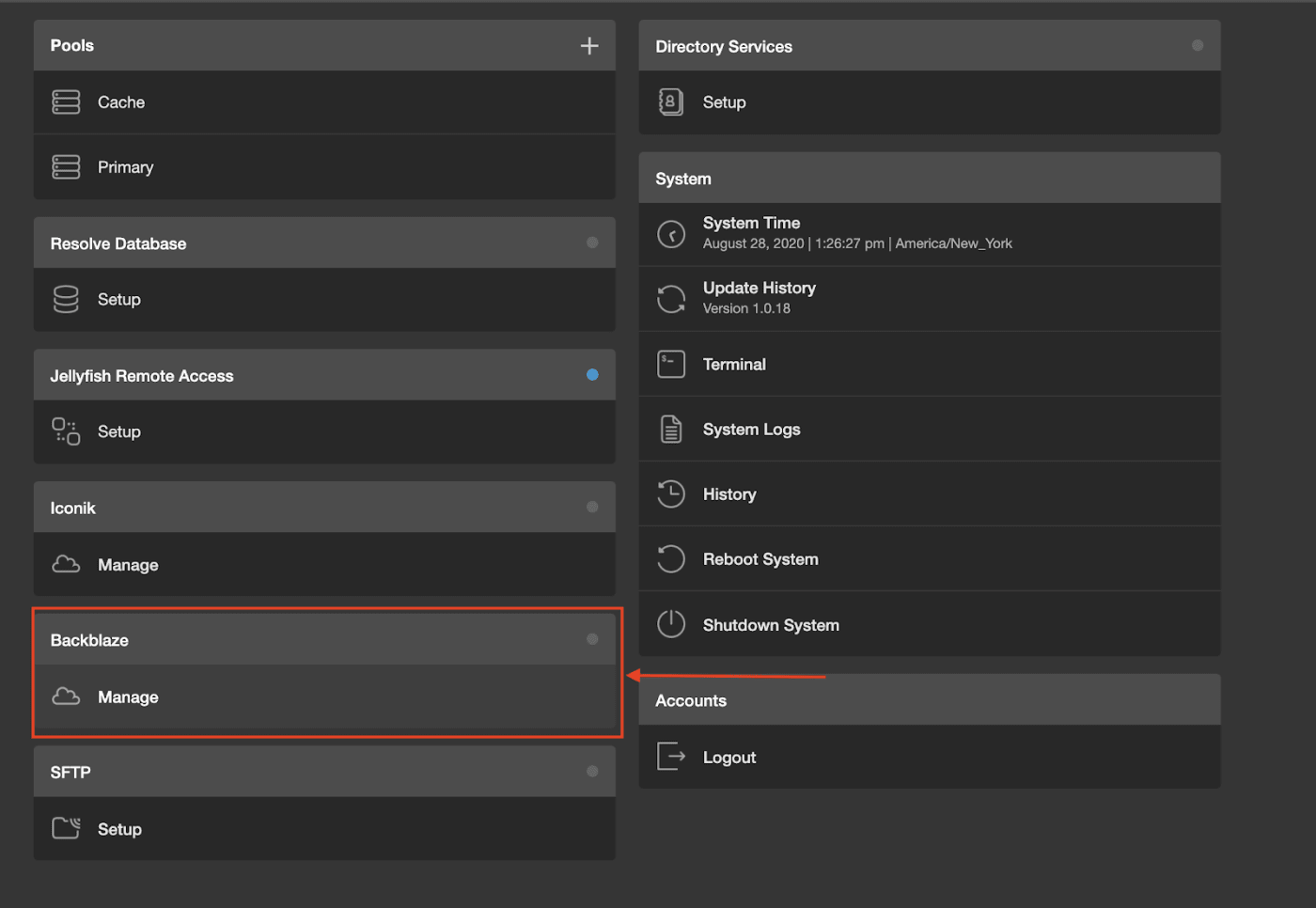Click the Directory Services address book icon
Image resolution: width=1316 pixels, height=908 pixels.
pos(670,102)
